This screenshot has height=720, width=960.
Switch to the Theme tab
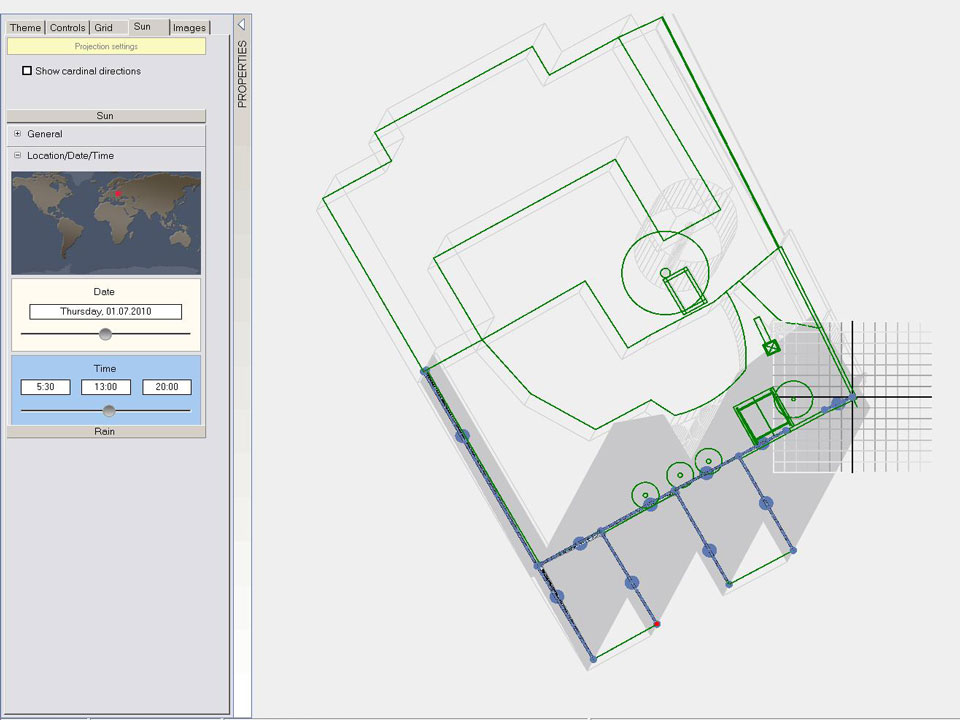(26, 27)
